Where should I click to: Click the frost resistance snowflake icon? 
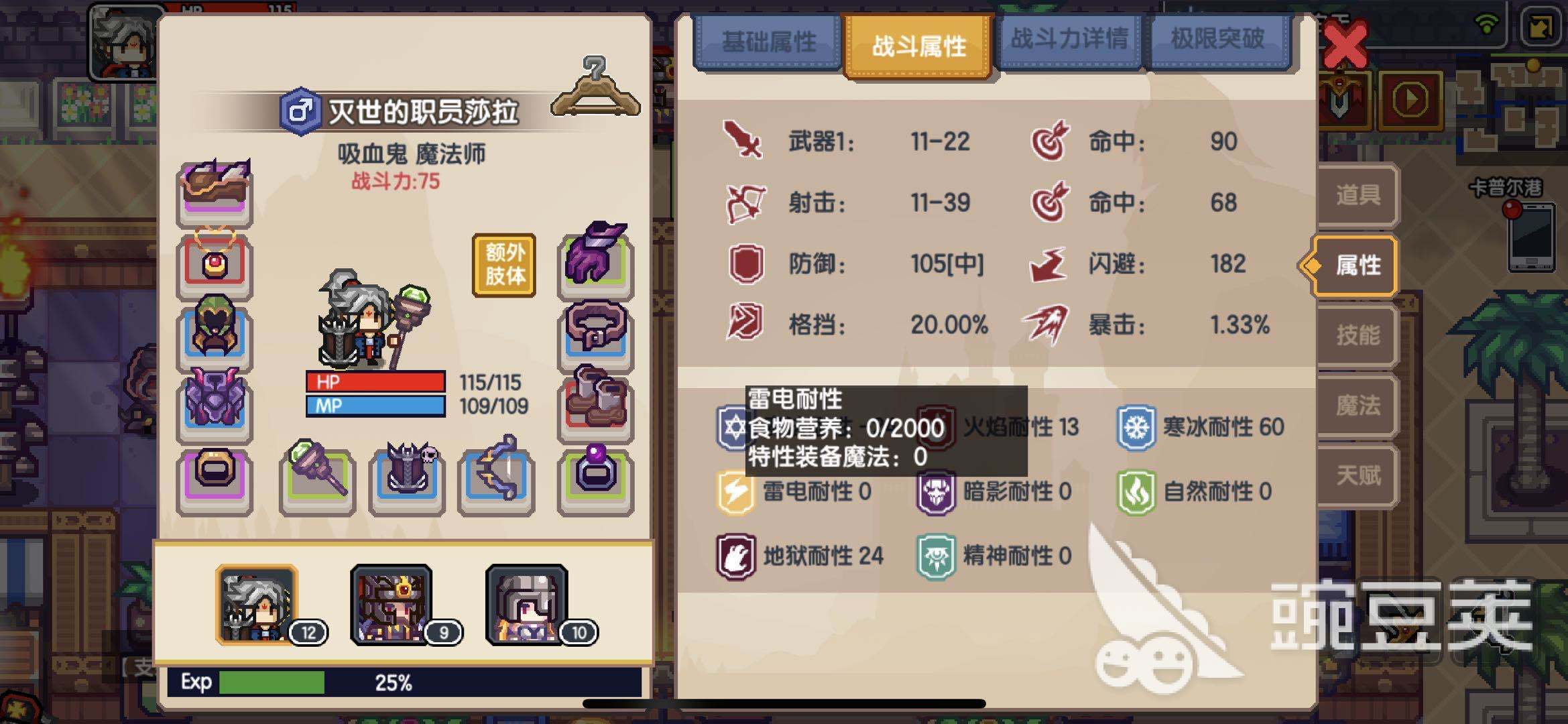pos(1136,427)
